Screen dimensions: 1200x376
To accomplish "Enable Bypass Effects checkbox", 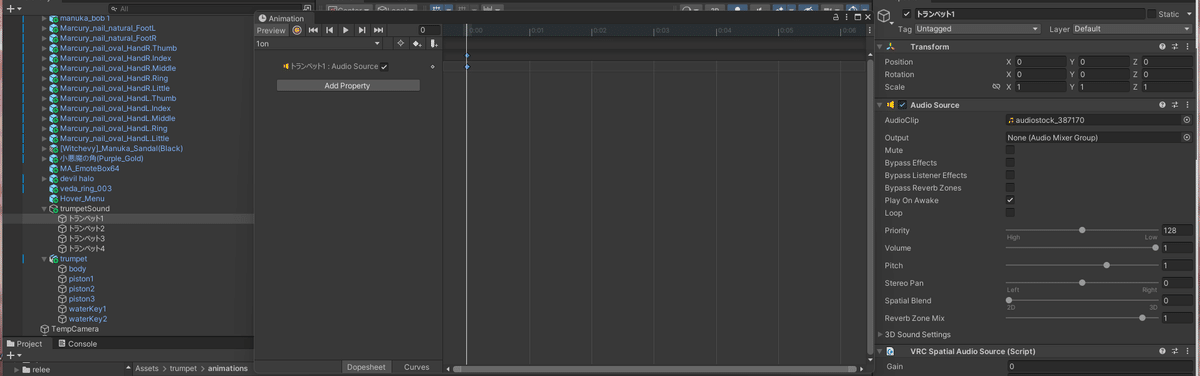I will click(x=1010, y=163).
